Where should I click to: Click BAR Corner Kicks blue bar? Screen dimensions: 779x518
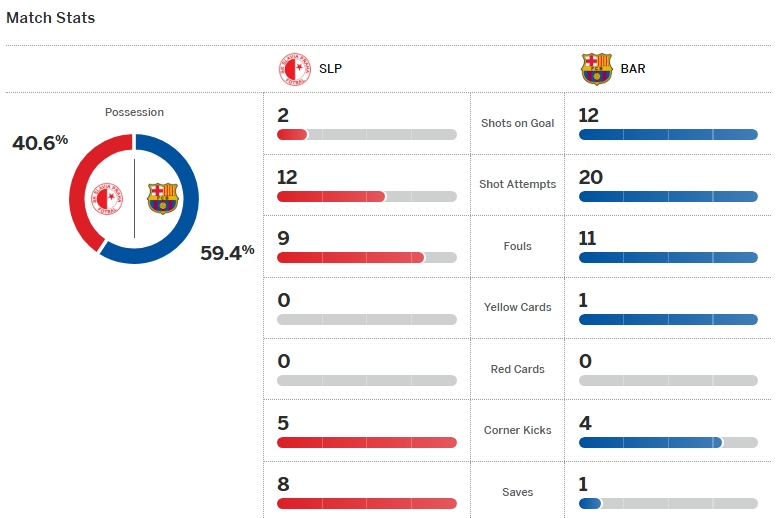click(x=650, y=442)
